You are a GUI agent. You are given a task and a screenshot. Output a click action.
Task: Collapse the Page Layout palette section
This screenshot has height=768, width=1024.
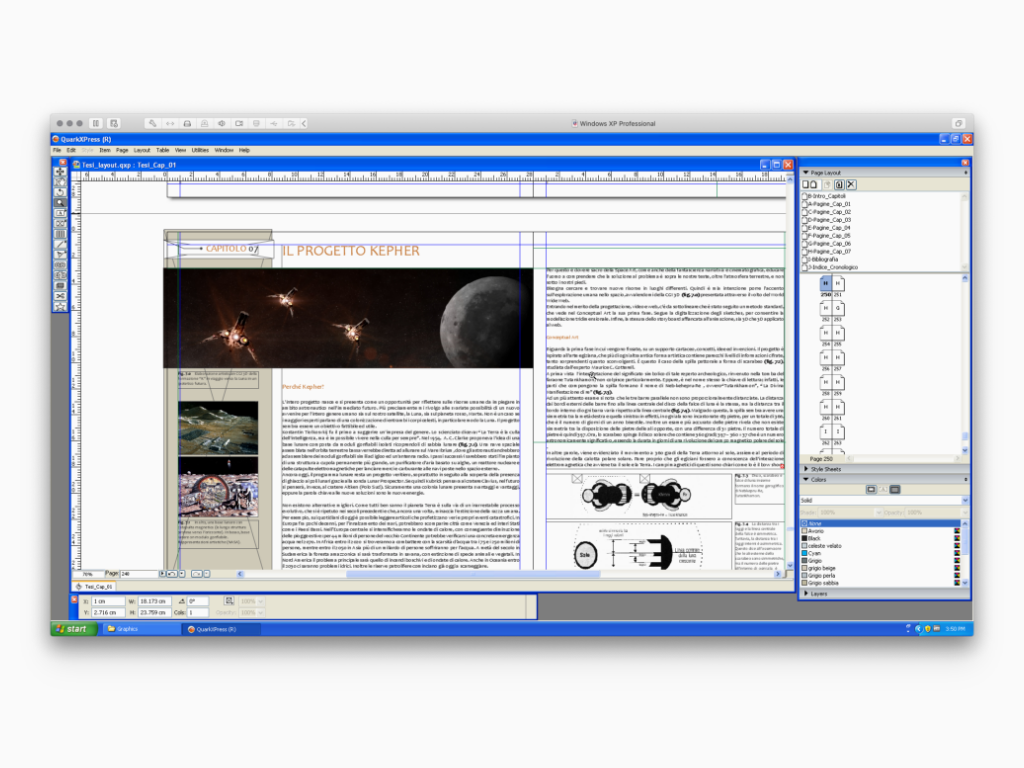point(806,173)
